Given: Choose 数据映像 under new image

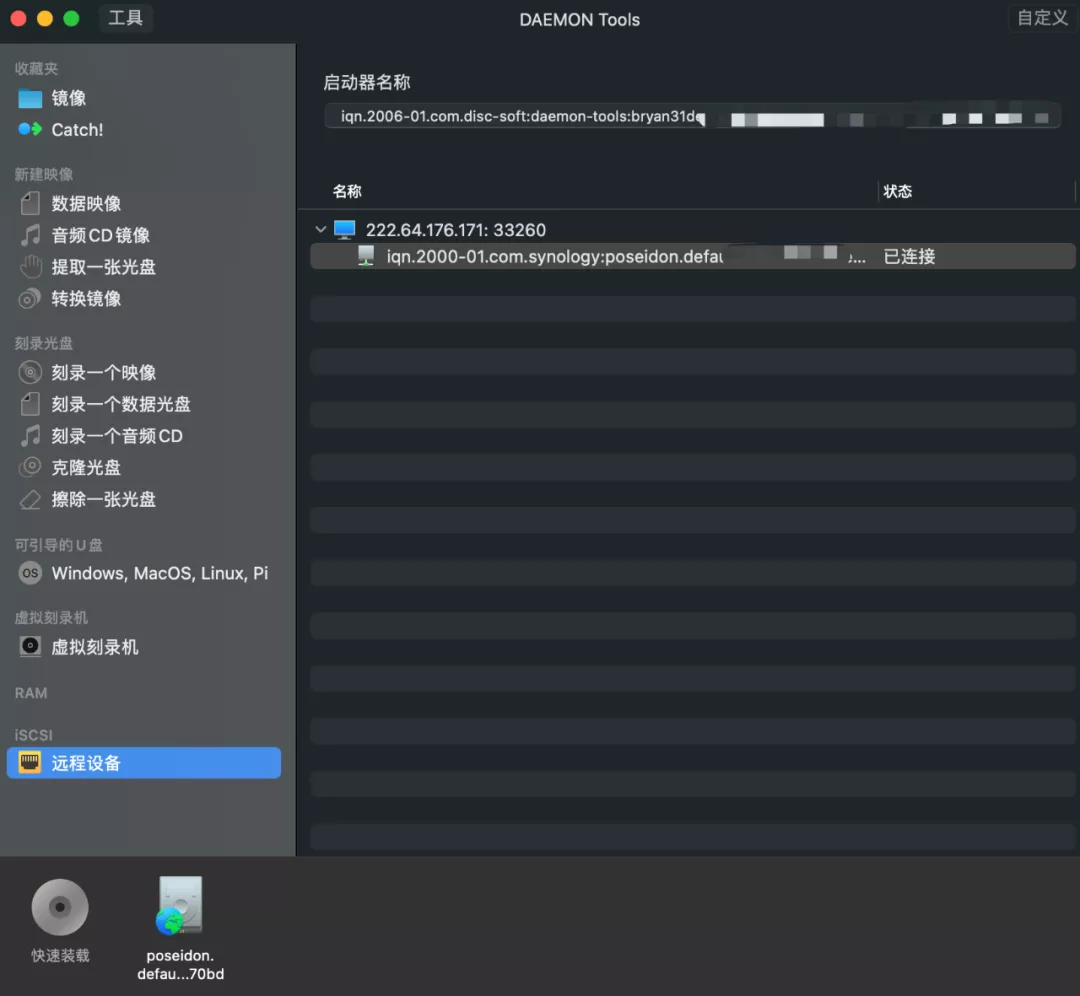Looking at the screenshot, I should click(x=86, y=204).
